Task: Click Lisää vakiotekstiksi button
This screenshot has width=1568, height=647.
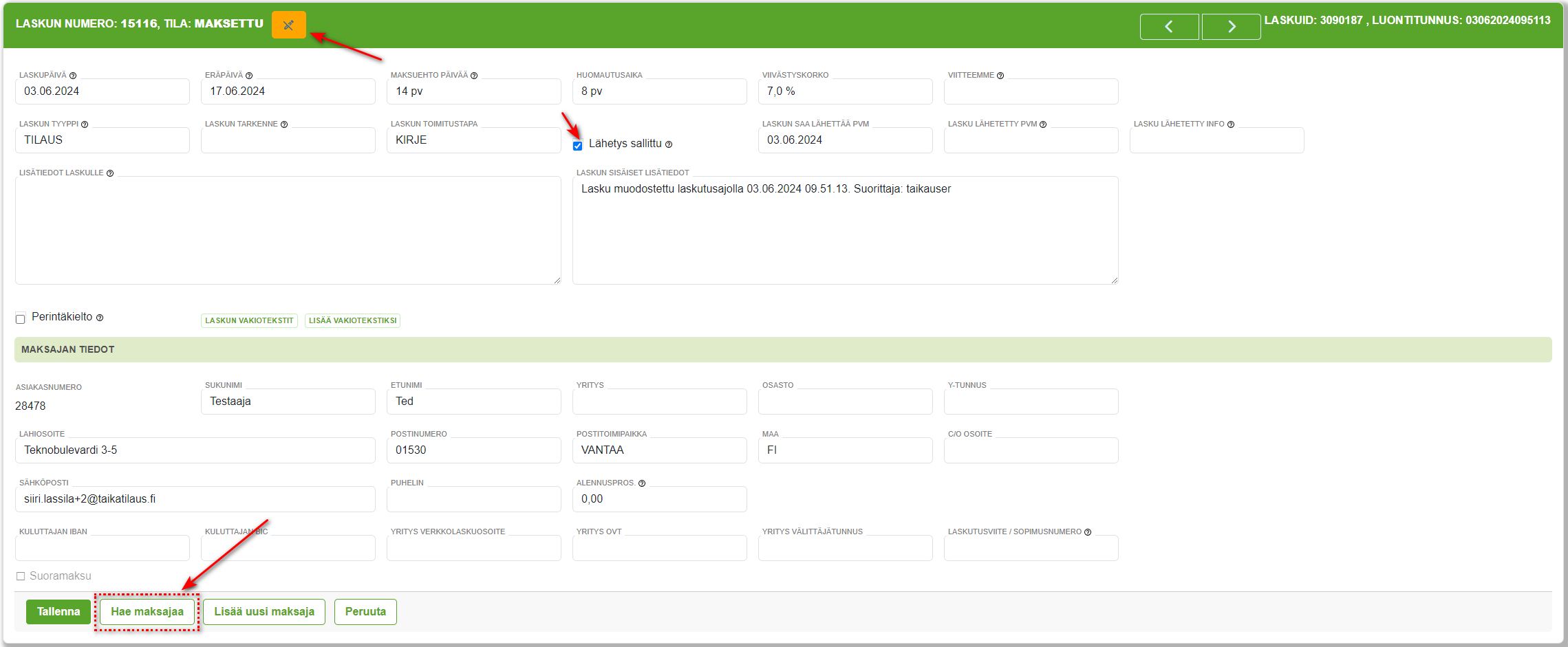Action: [x=352, y=320]
